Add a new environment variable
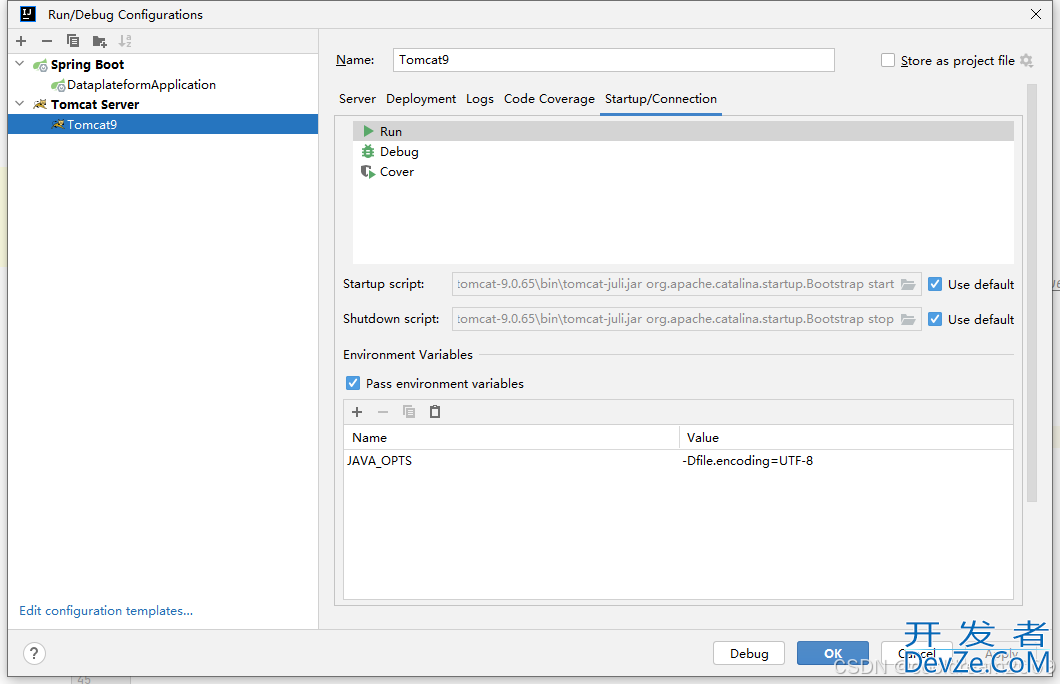1060x684 pixels. pos(357,412)
